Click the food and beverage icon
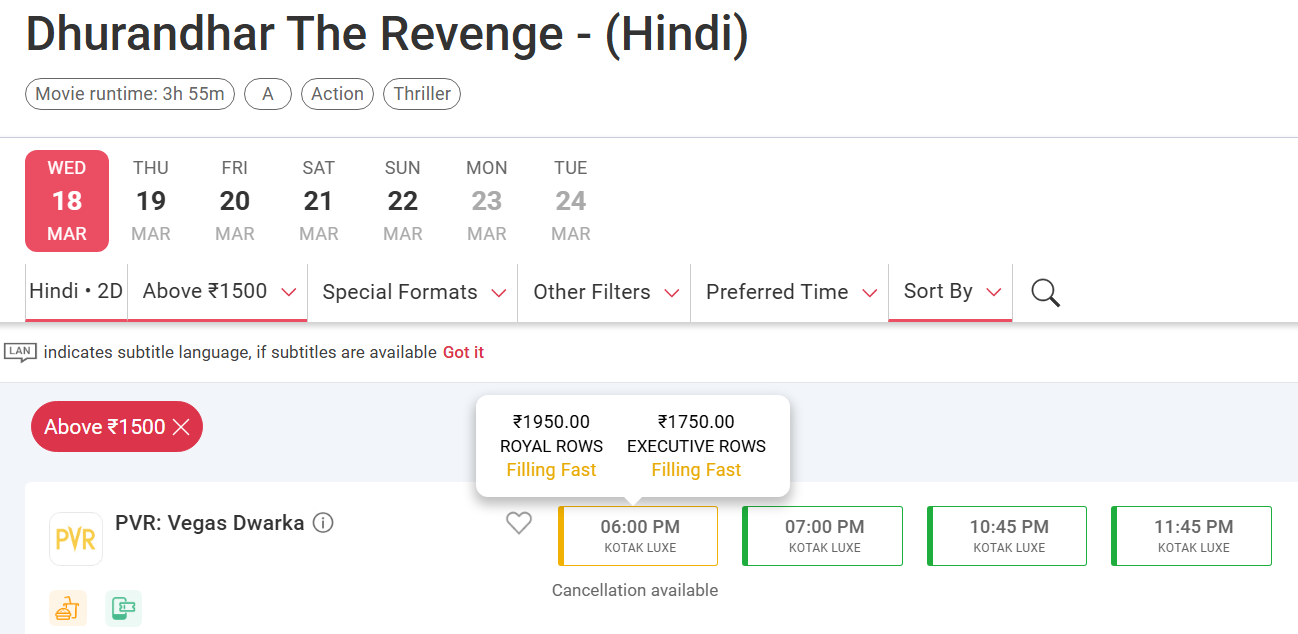 (68, 608)
